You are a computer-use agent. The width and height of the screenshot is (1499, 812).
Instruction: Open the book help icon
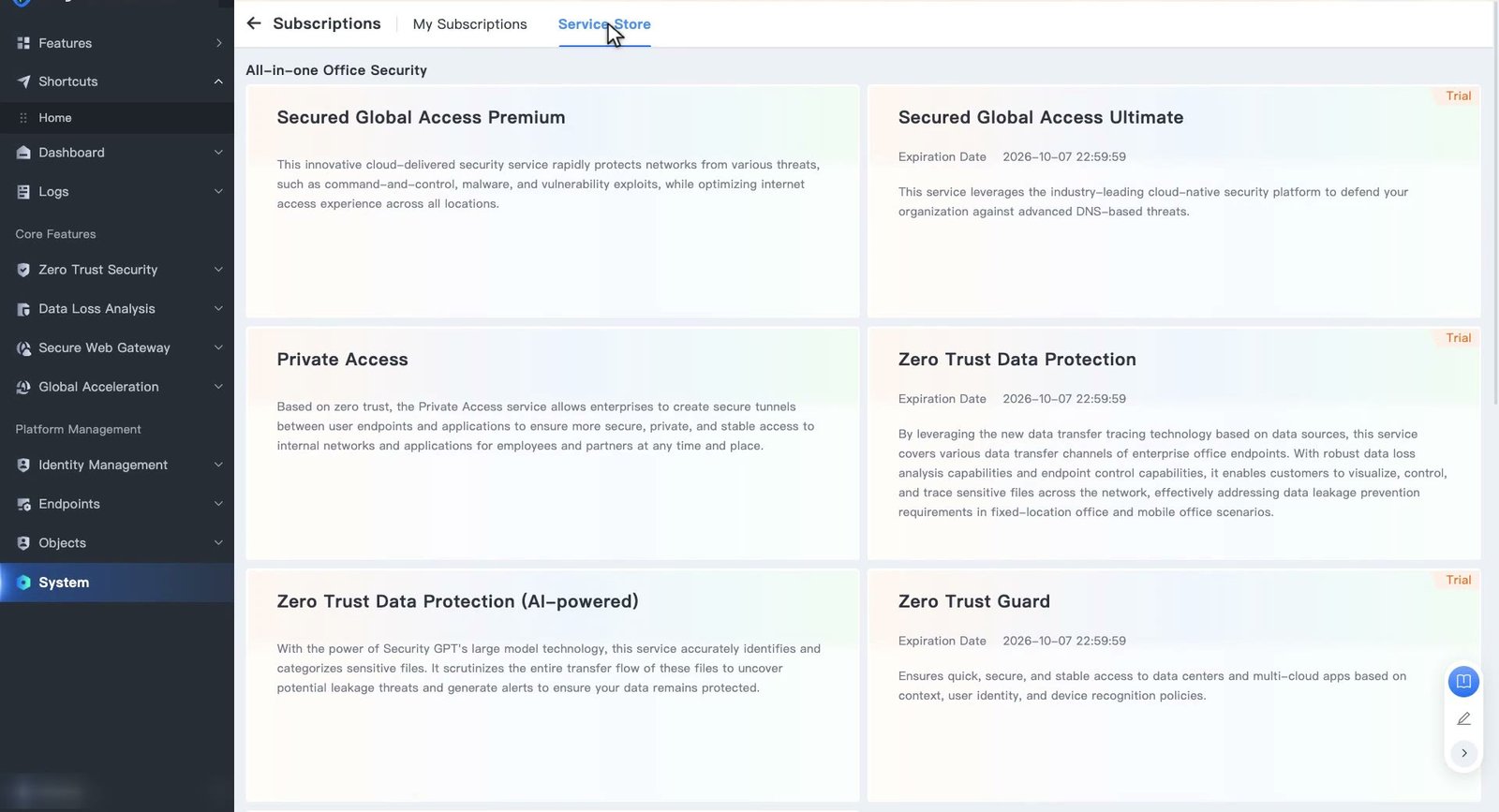point(1463,681)
